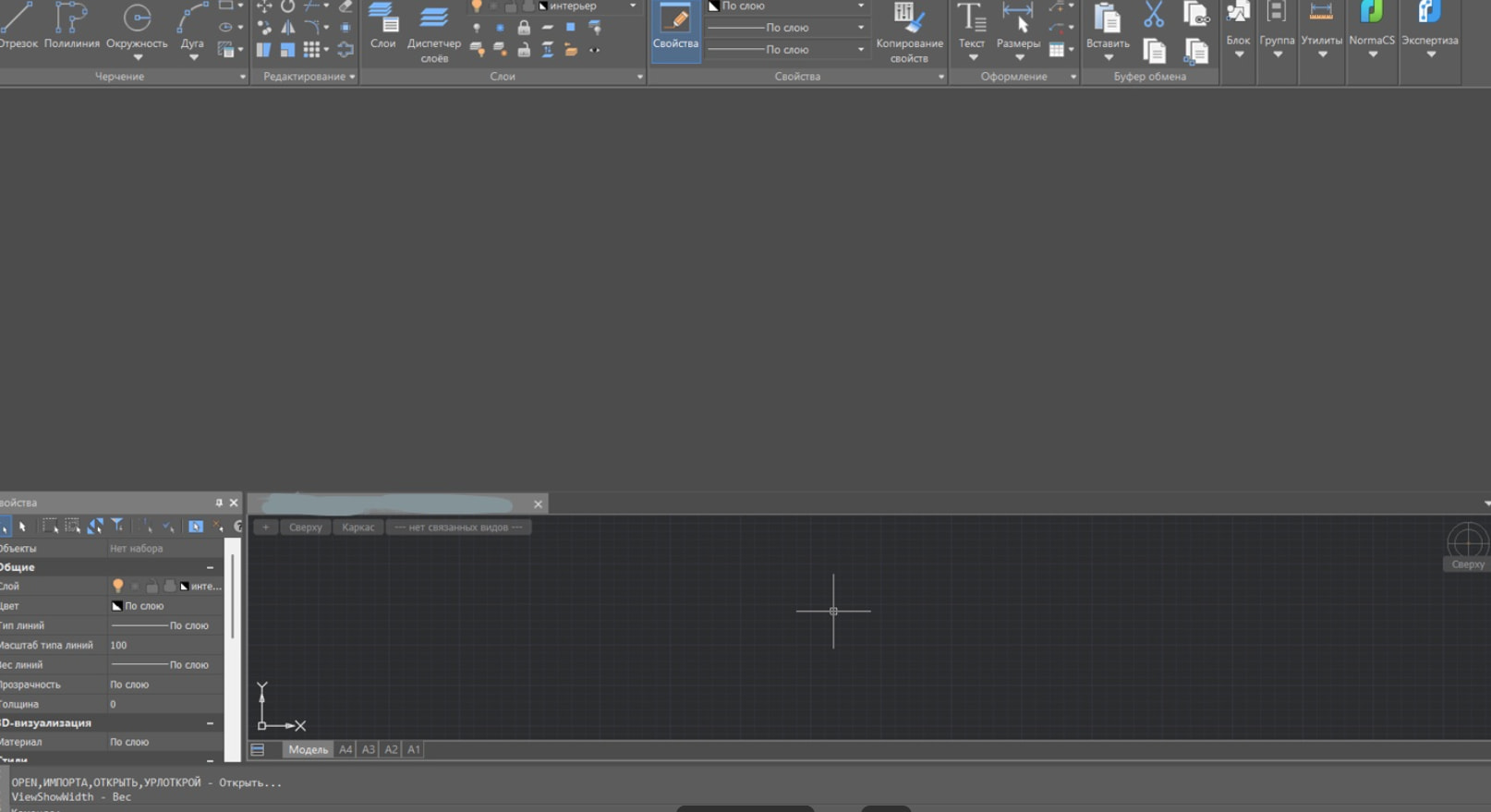The image size is (1491, 812).
Task: Switch to the A4 layout tab
Action: 345,749
